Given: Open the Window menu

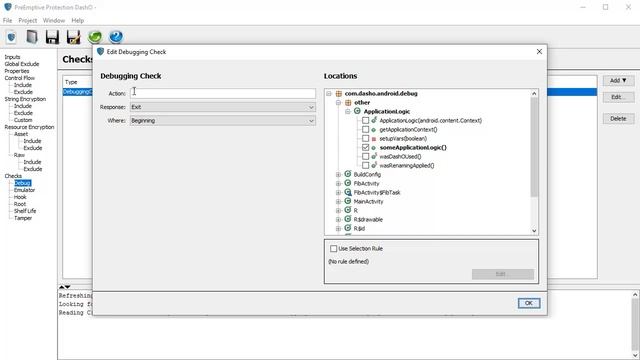Looking at the screenshot, I should coord(54,20).
